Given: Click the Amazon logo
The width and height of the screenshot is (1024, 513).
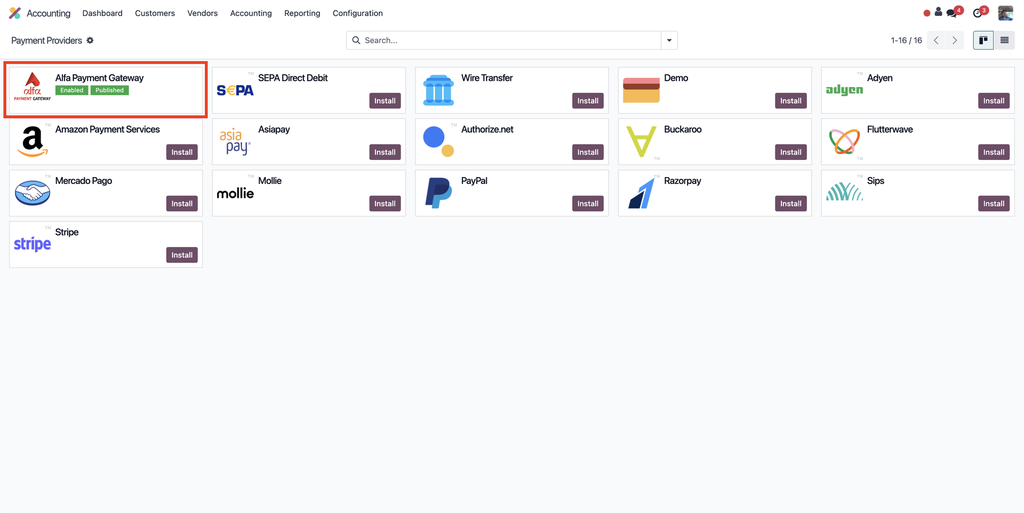Looking at the screenshot, I should [x=33, y=142].
